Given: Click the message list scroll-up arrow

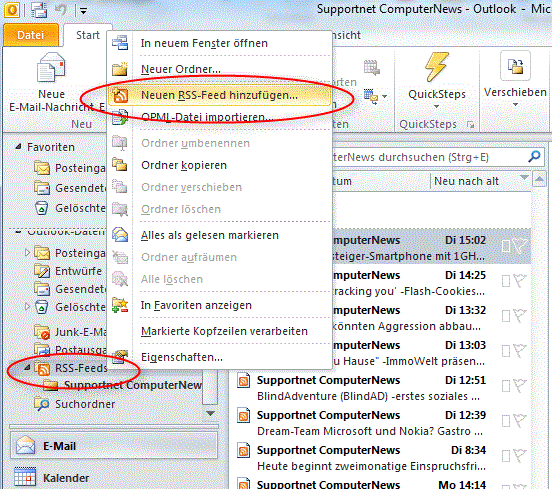Looking at the screenshot, I should (x=539, y=180).
